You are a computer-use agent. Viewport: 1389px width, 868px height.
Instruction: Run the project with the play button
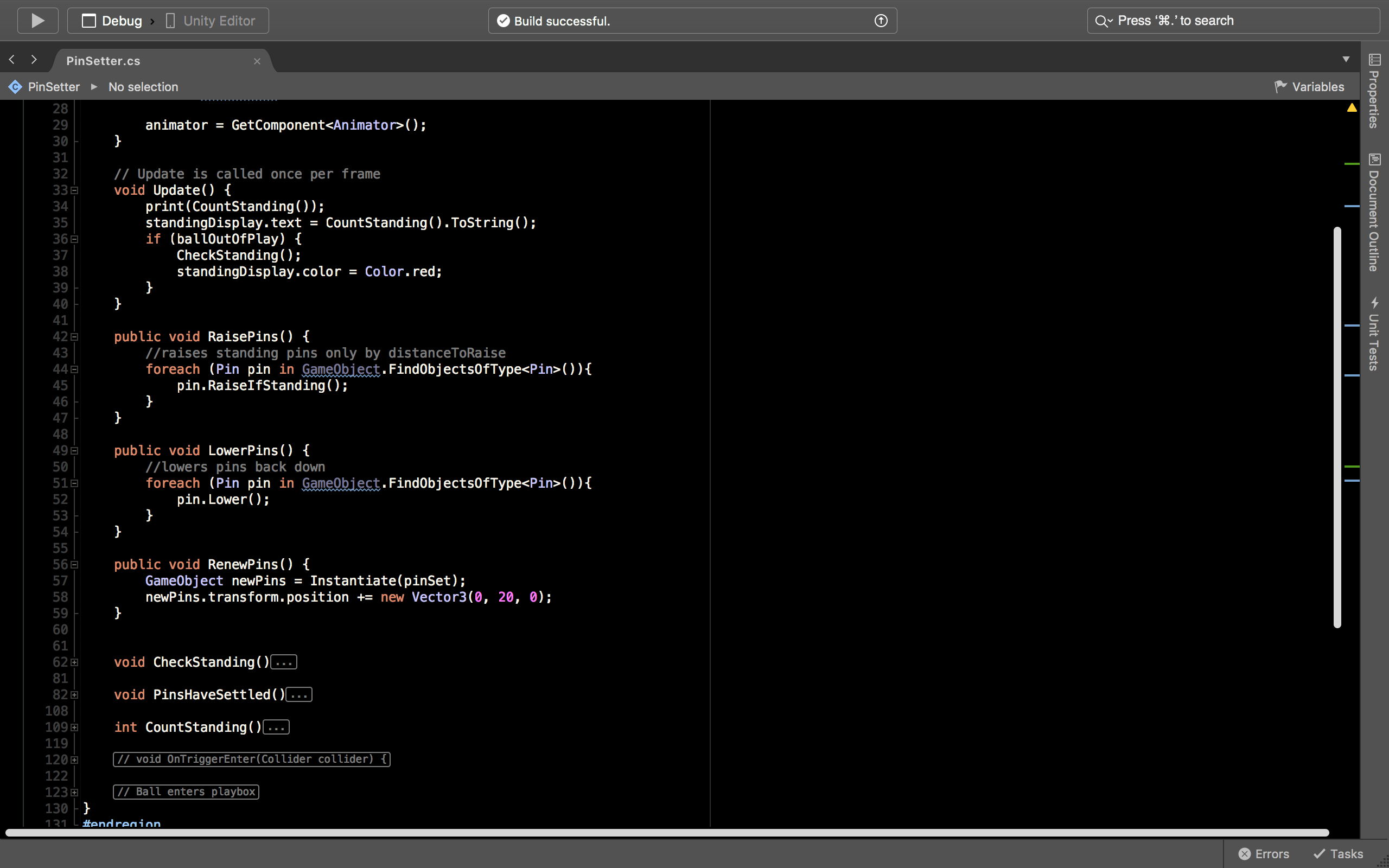pos(37,20)
